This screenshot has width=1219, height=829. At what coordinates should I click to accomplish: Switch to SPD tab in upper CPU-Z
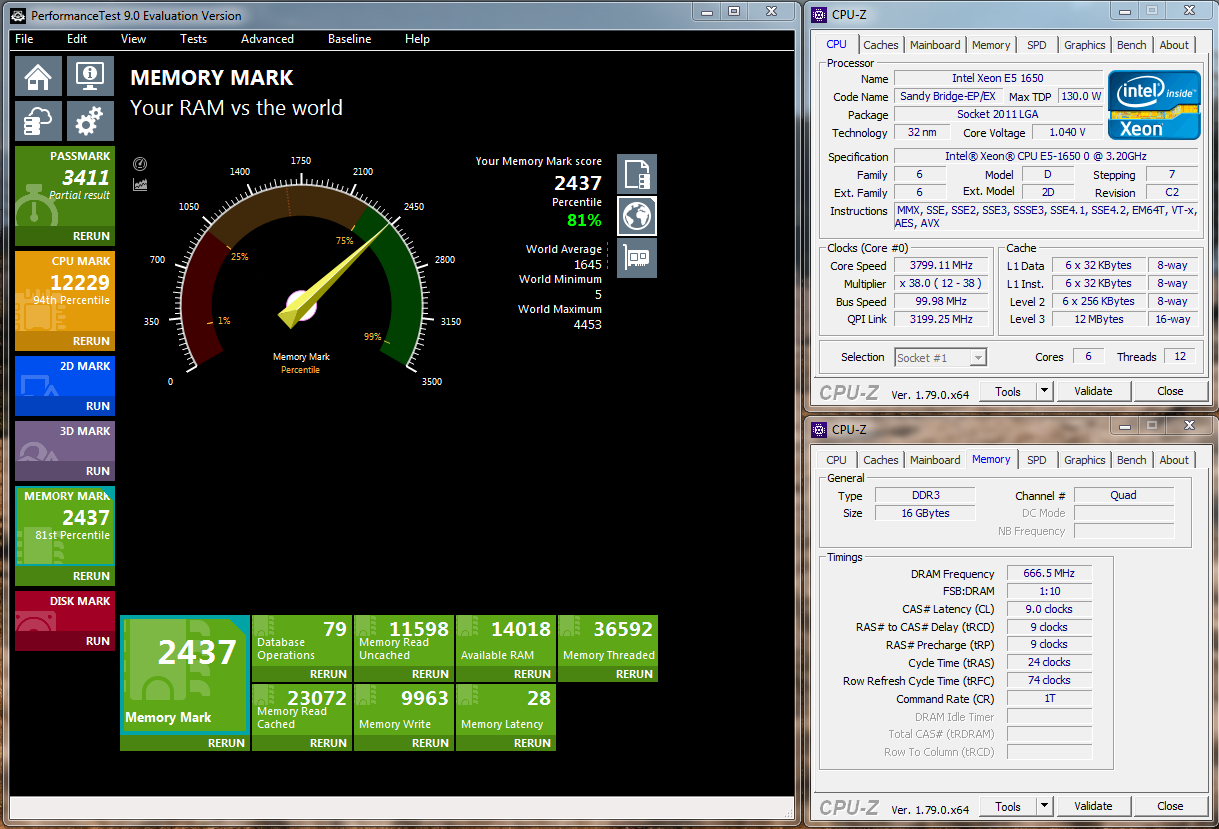click(1037, 45)
